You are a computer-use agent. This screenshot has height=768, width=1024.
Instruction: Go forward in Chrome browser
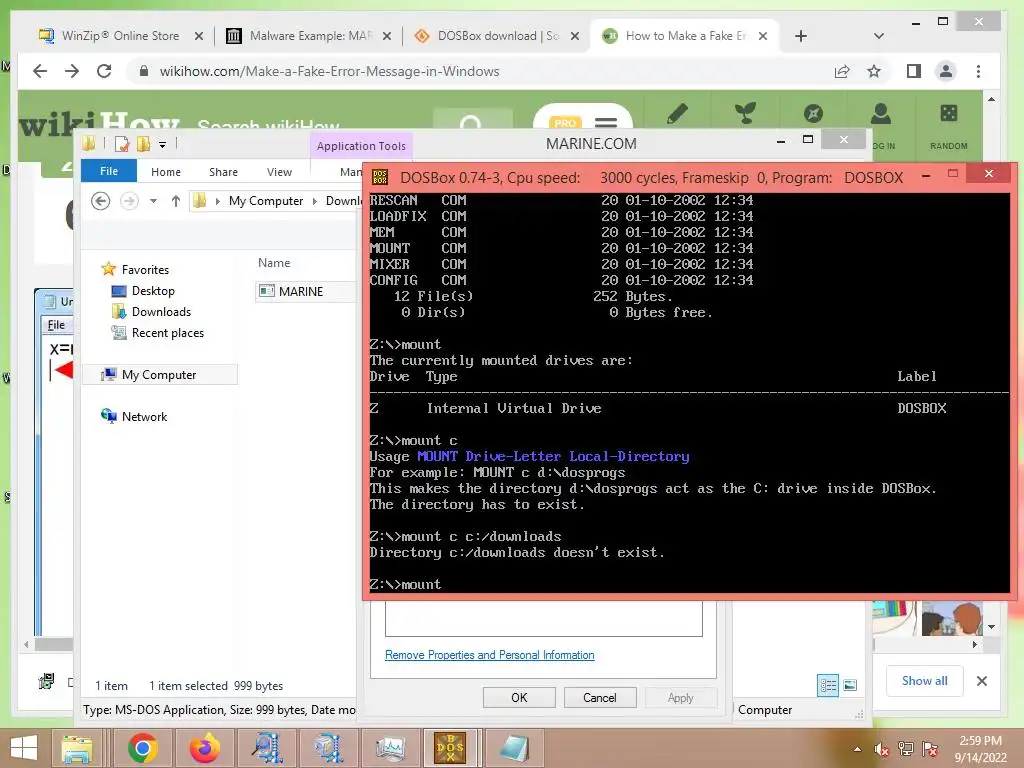click(72, 71)
